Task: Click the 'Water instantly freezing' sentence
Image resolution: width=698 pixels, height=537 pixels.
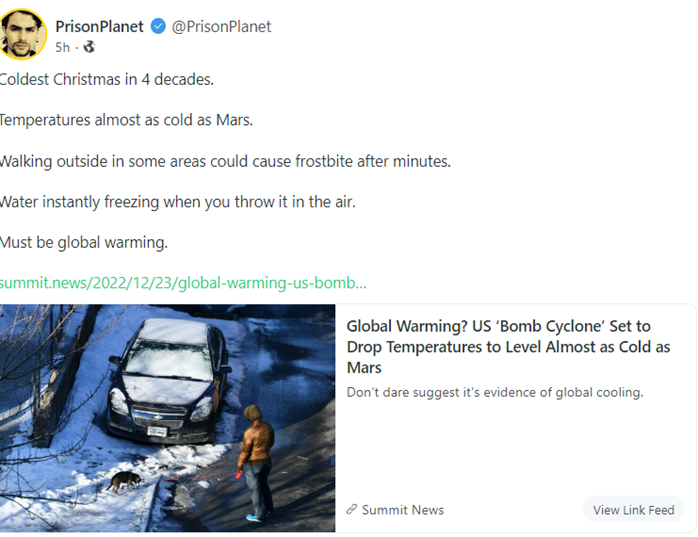Action: 177,202
